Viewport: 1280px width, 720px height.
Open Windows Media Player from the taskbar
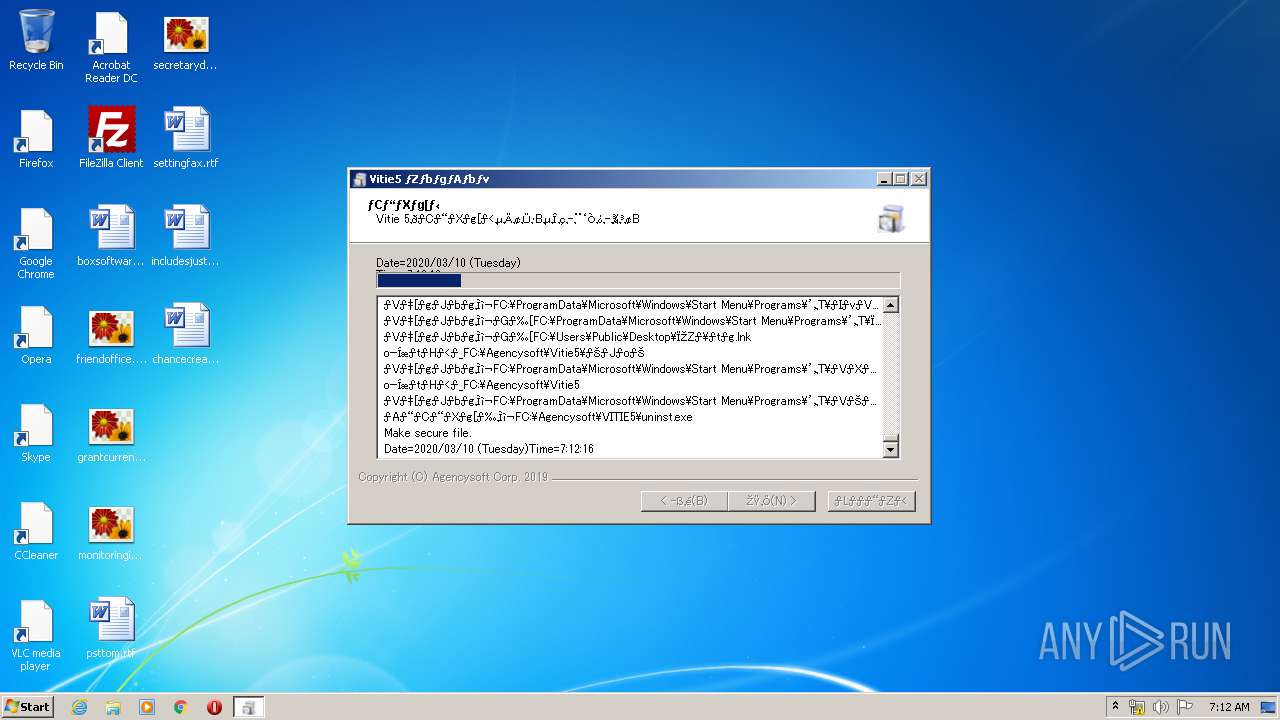tap(147, 707)
